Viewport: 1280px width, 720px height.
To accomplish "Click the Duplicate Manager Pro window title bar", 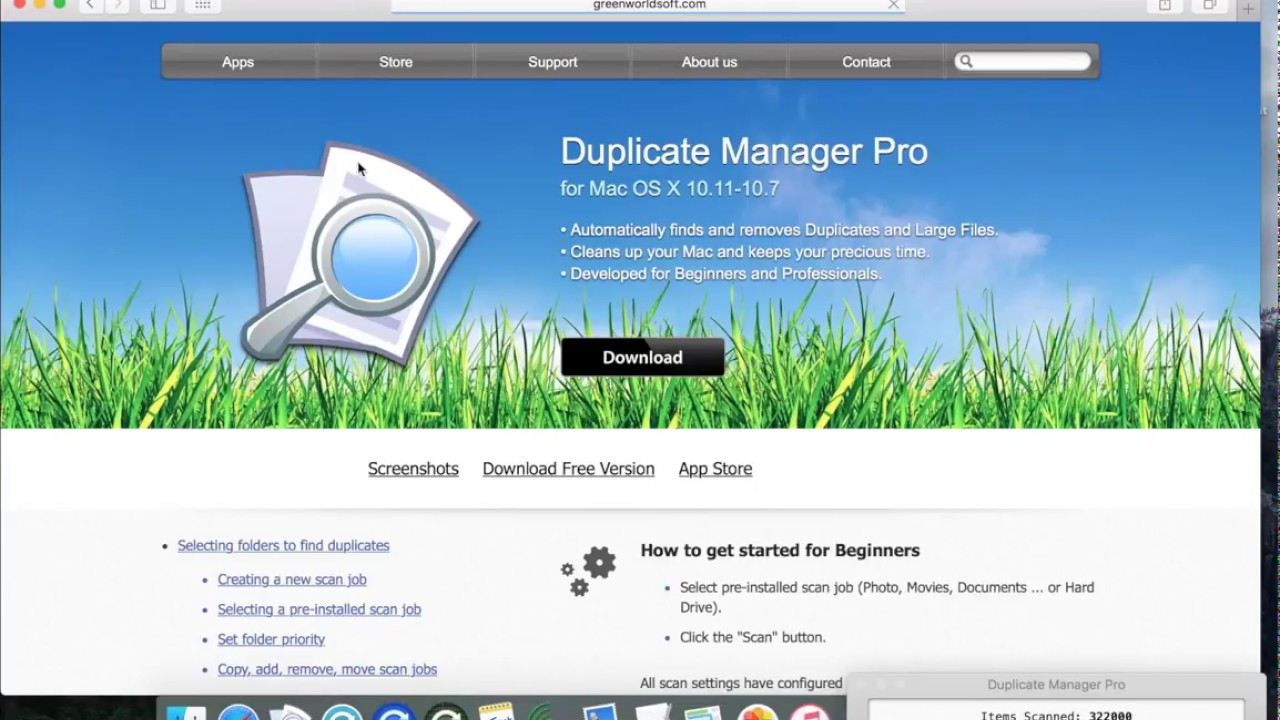I will (x=1055, y=685).
